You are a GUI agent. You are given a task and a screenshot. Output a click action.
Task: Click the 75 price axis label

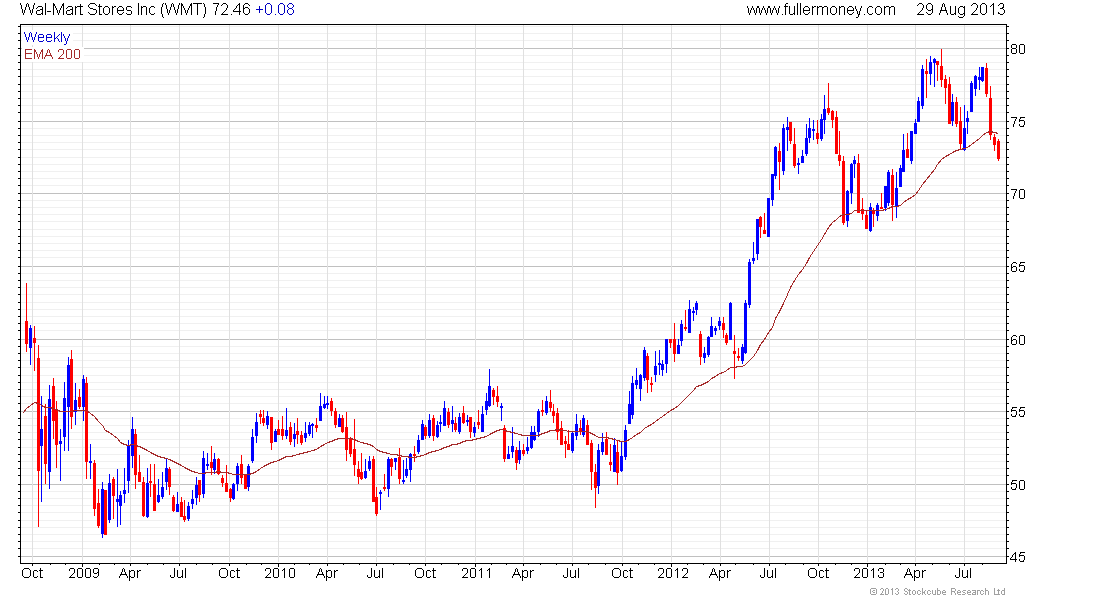[1017, 122]
